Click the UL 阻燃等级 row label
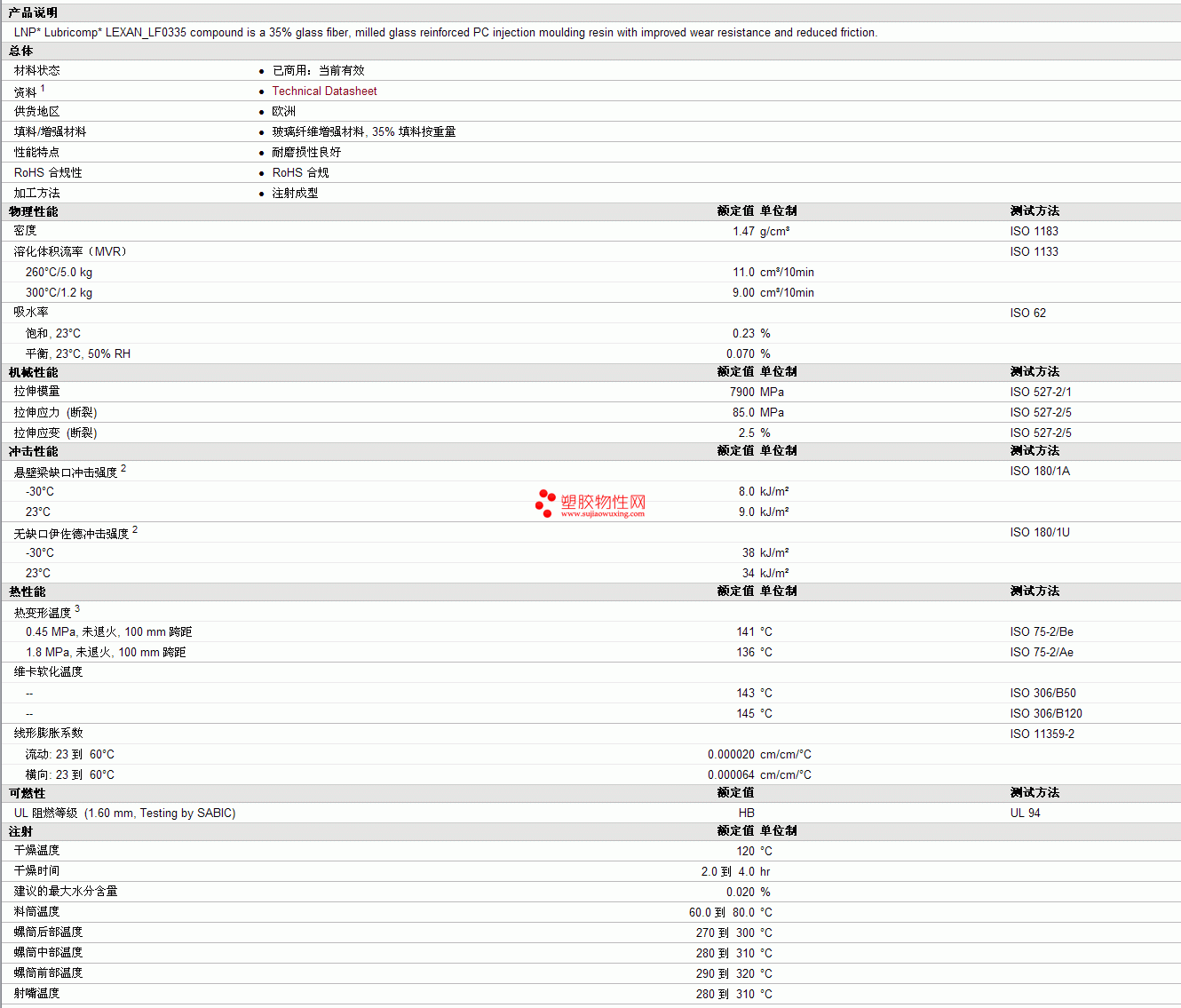This screenshot has width=1181, height=1008. [x=124, y=813]
